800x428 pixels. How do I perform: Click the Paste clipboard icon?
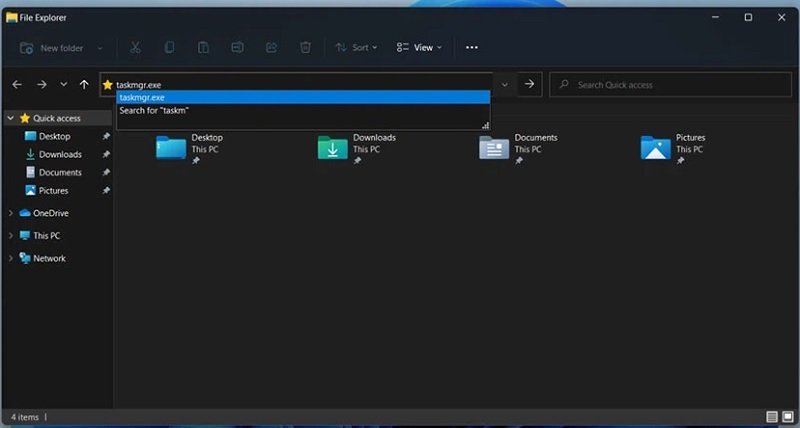point(203,47)
